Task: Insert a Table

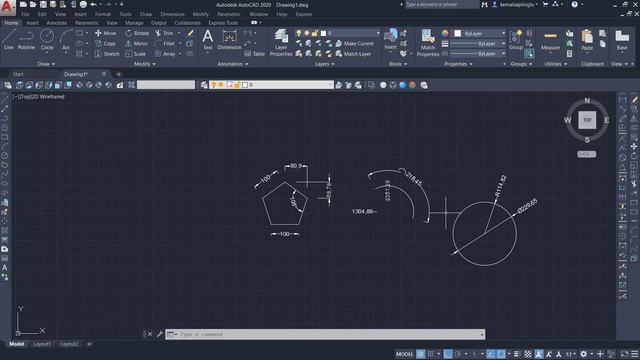Action: click(255, 54)
